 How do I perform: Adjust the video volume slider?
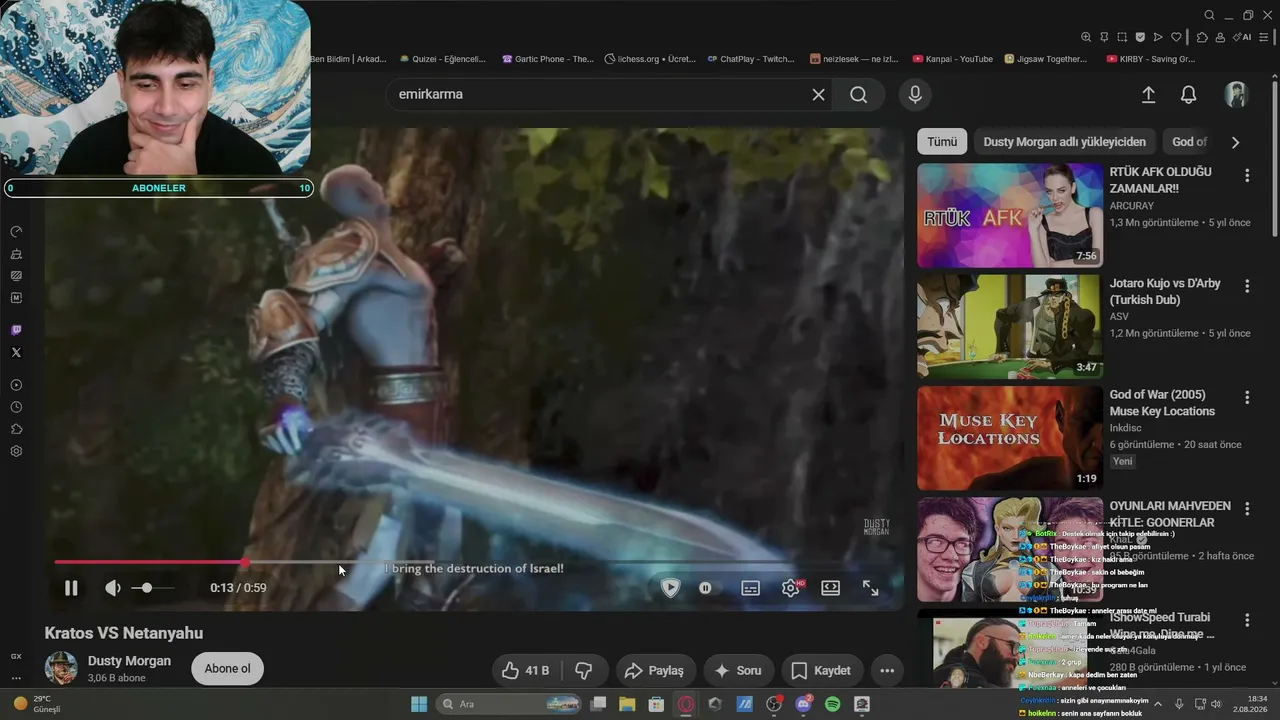click(154, 588)
